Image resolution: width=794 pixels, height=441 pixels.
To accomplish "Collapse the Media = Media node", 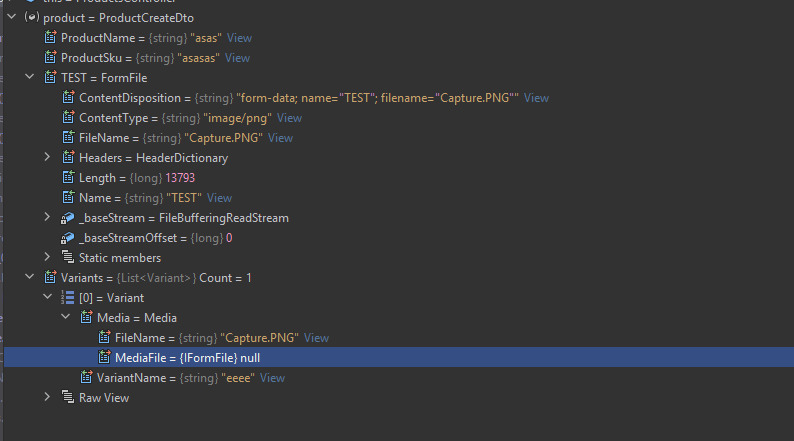I will tap(65, 317).
